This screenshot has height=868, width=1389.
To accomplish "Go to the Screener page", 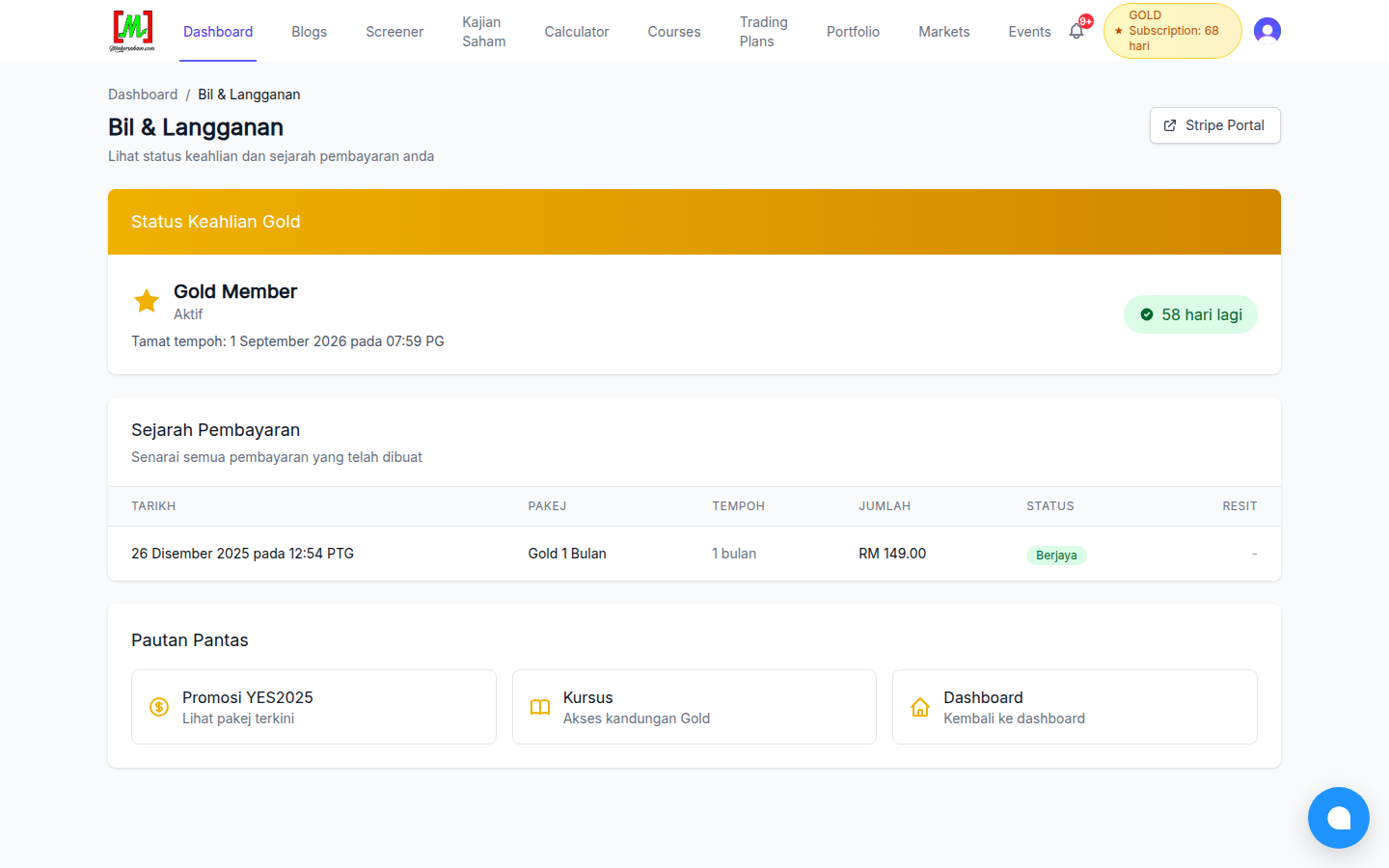I will (395, 32).
